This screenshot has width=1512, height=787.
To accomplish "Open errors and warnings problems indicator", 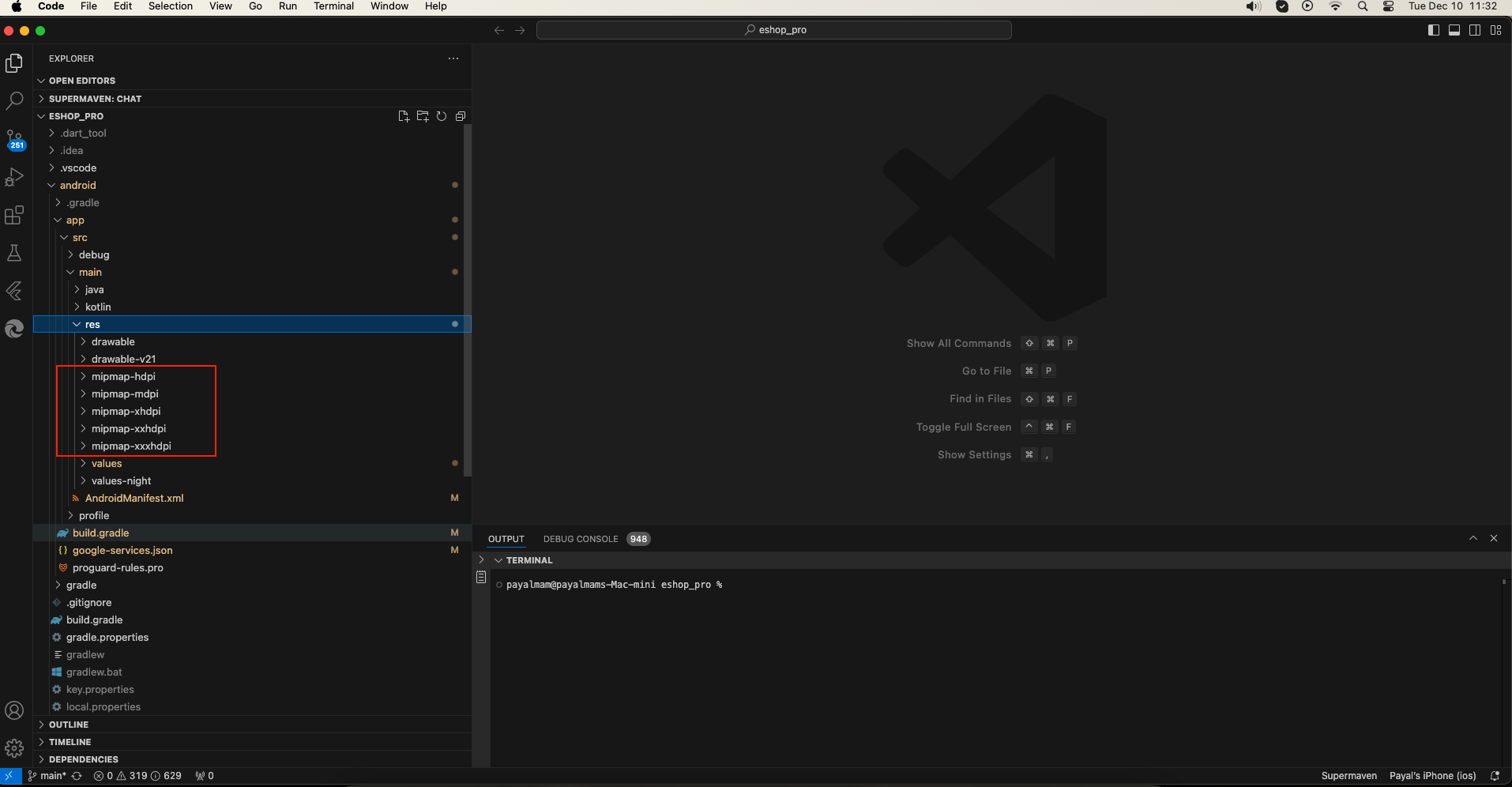I will click(x=137, y=776).
